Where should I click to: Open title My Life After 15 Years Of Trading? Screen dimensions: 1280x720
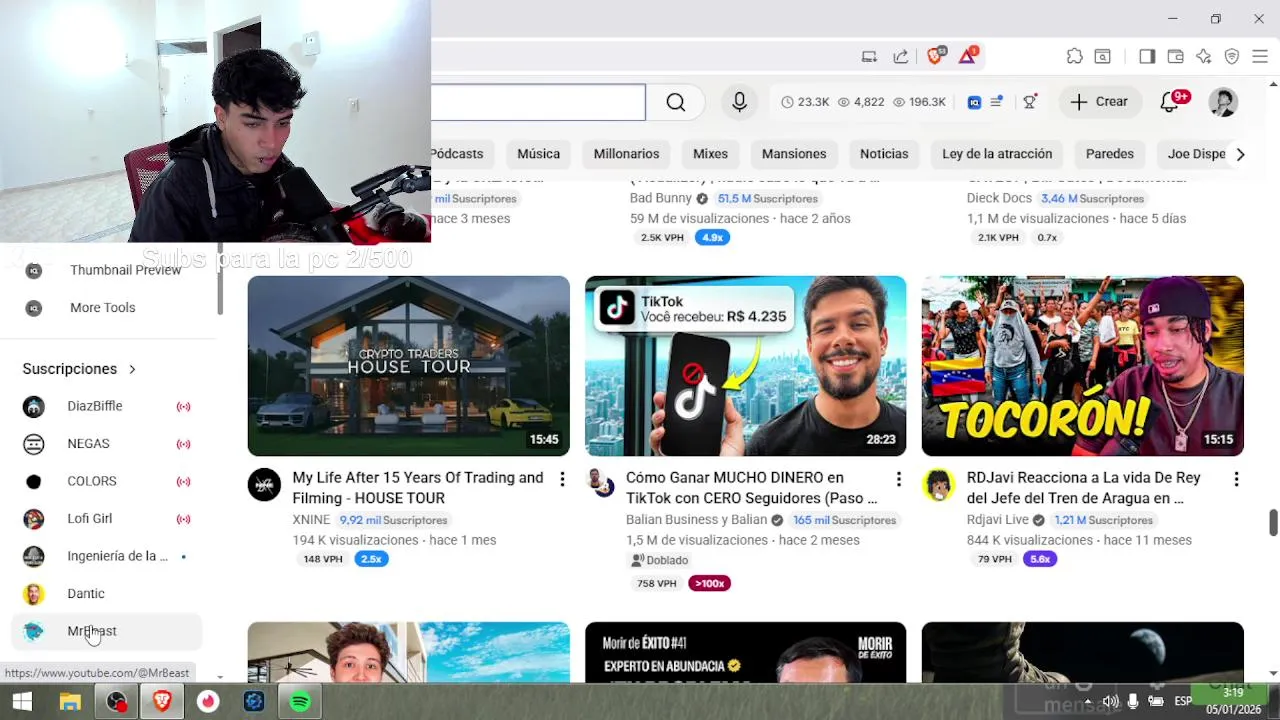[x=418, y=488]
